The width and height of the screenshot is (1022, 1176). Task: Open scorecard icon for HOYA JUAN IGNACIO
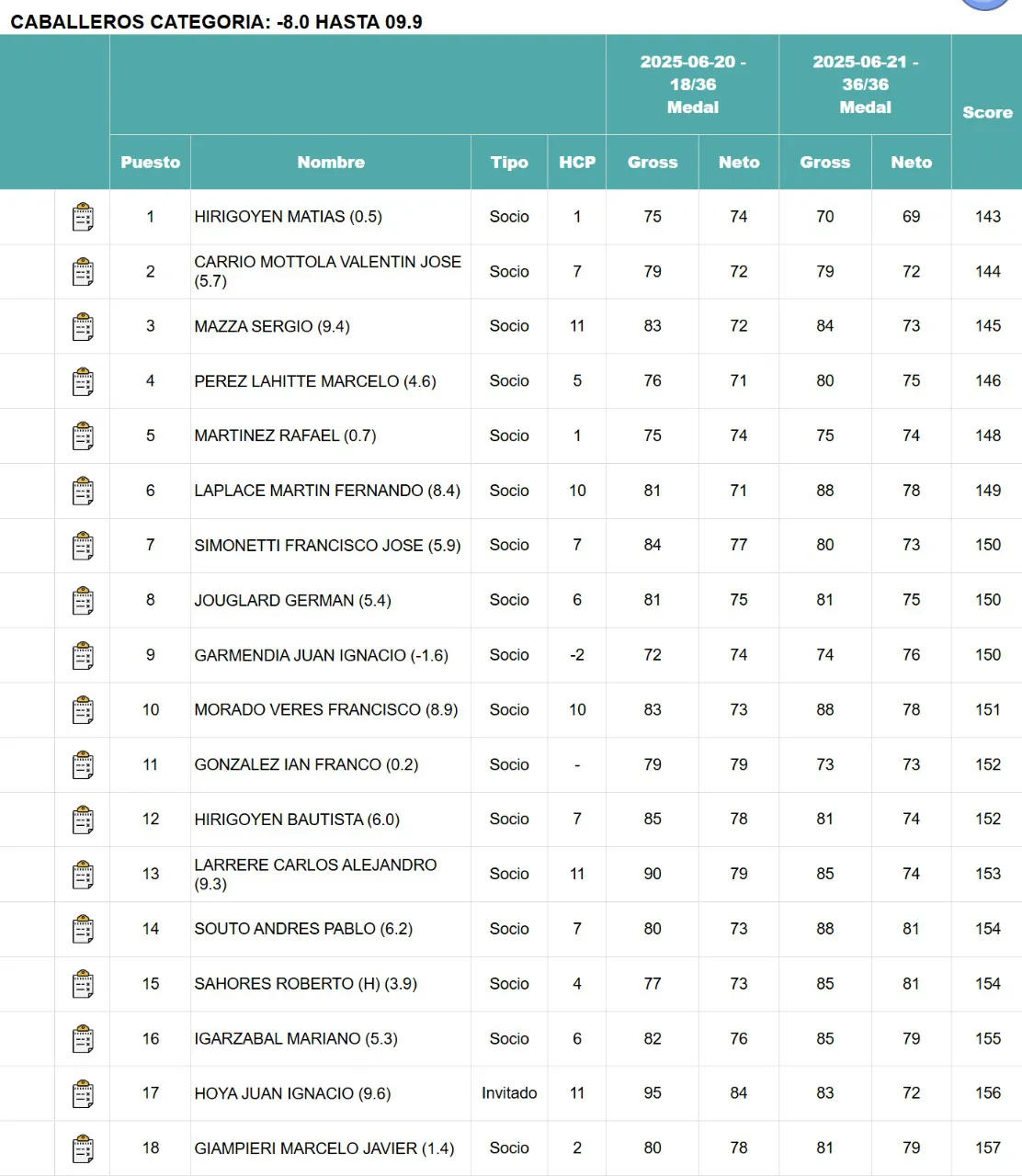(83, 1094)
